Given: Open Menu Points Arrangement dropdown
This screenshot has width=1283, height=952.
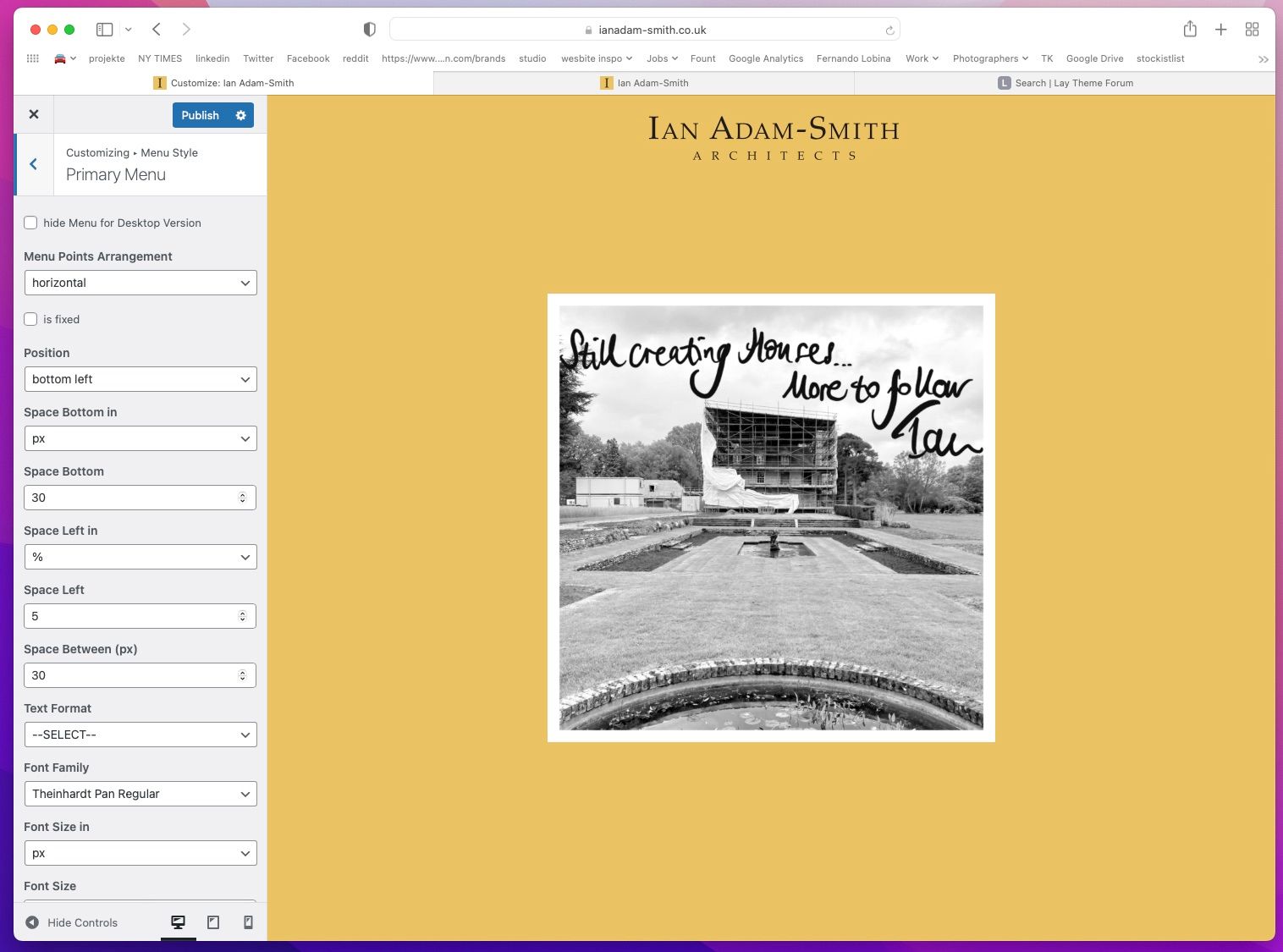Looking at the screenshot, I should 140,283.
